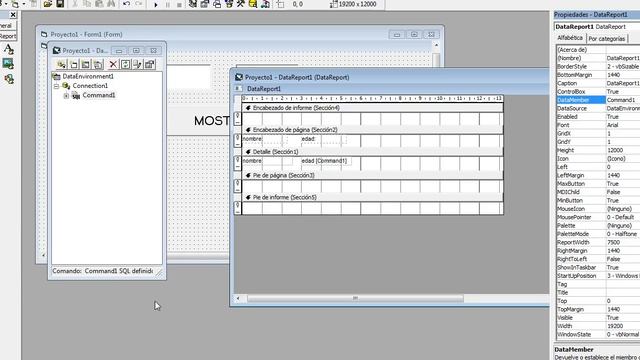Screen dimensions: 640x360
Task: Select the third toolbox control below RptImage
Action: click(9, 79)
